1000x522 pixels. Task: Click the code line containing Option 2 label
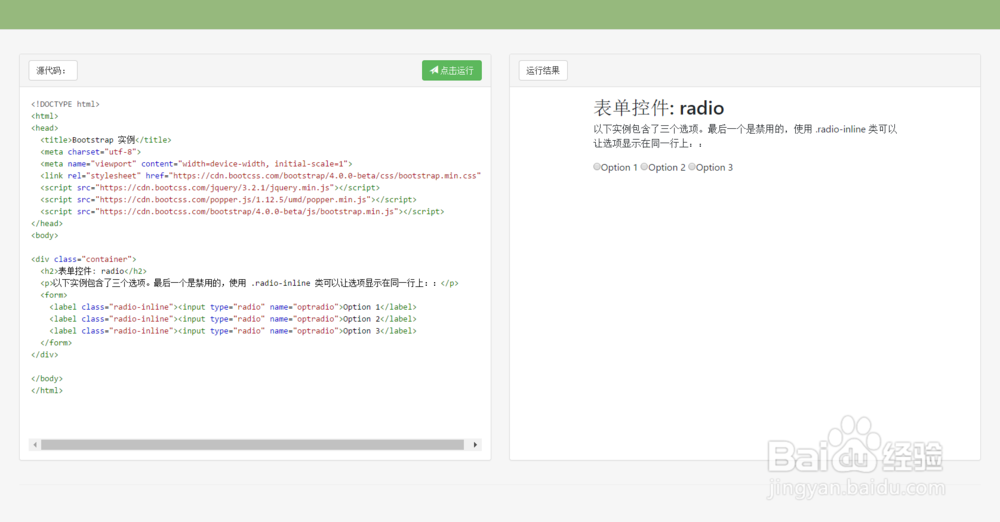[233, 319]
